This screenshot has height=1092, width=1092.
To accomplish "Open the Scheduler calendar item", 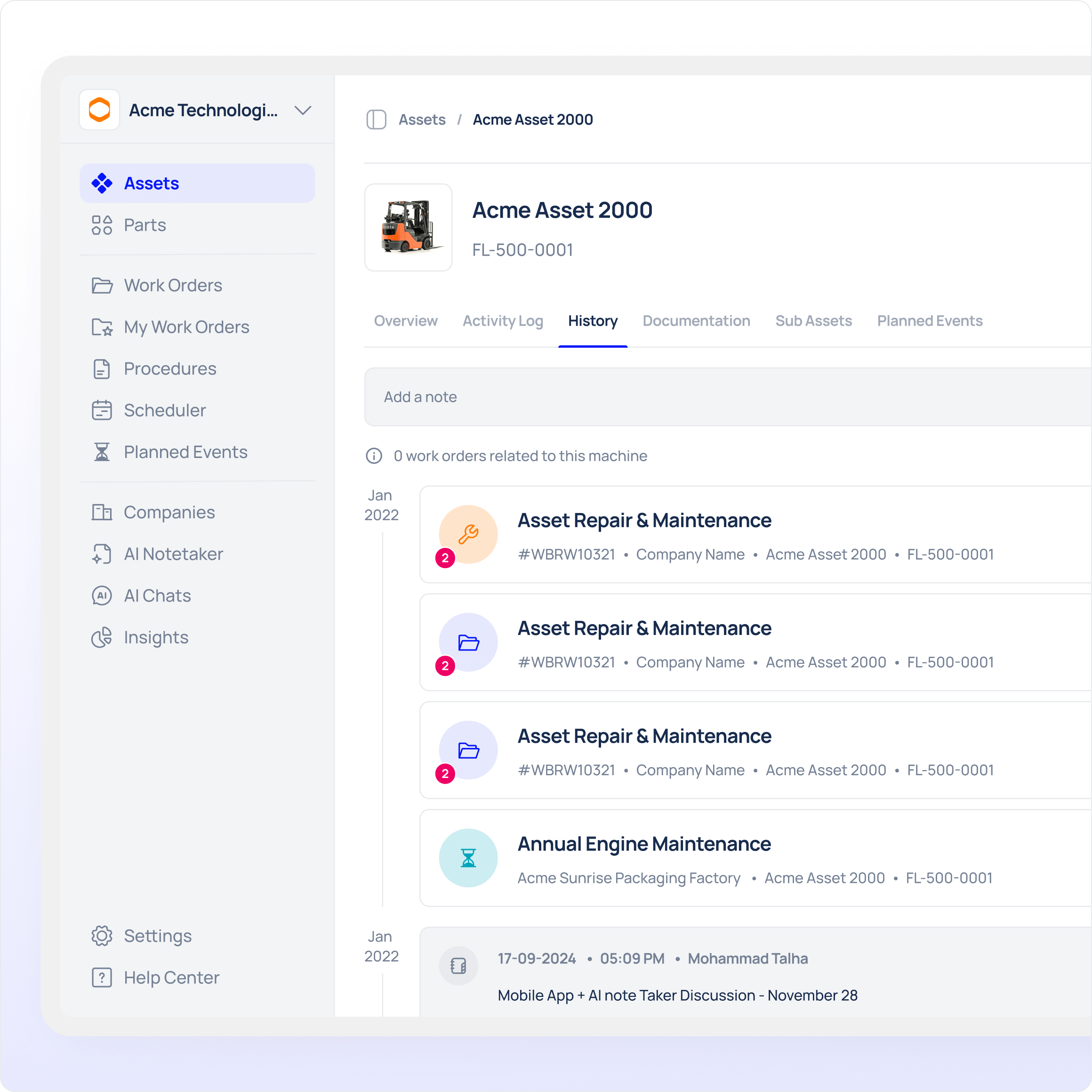I will point(164,410).
